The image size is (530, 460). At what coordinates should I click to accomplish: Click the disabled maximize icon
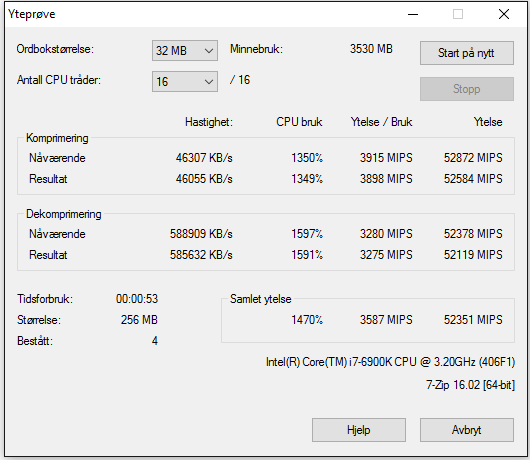[458, 14]
